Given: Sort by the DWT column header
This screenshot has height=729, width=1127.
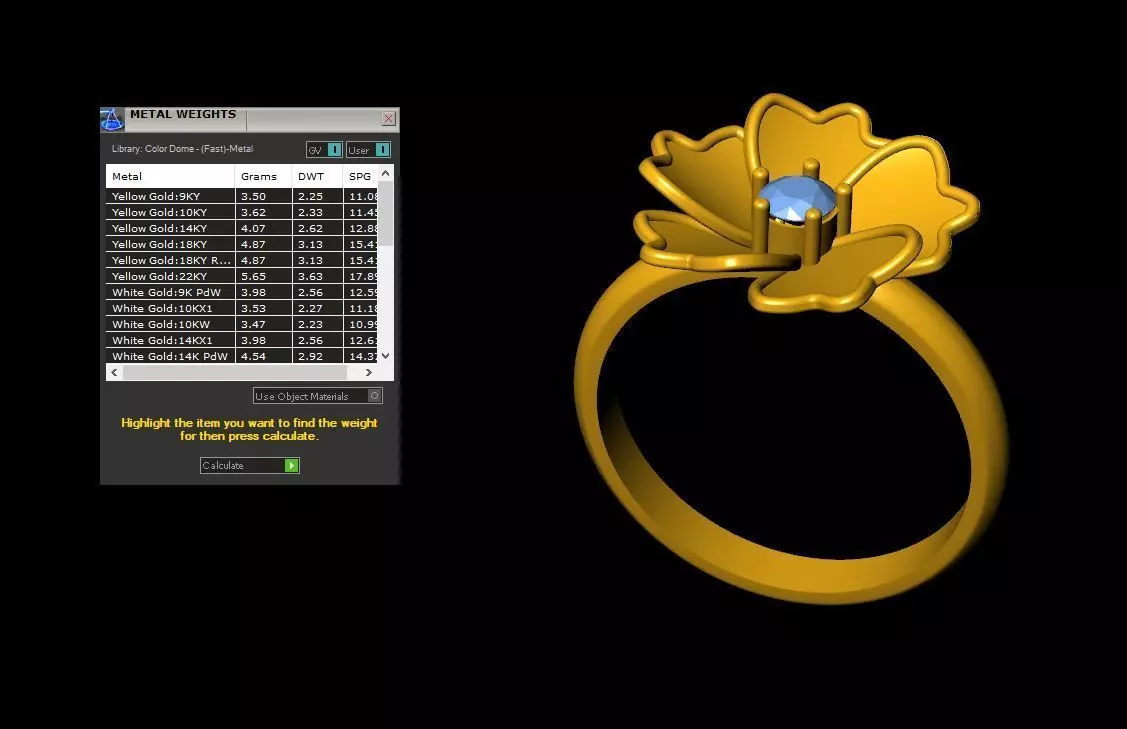Looking at the screenshot, I should pos(317,176).
